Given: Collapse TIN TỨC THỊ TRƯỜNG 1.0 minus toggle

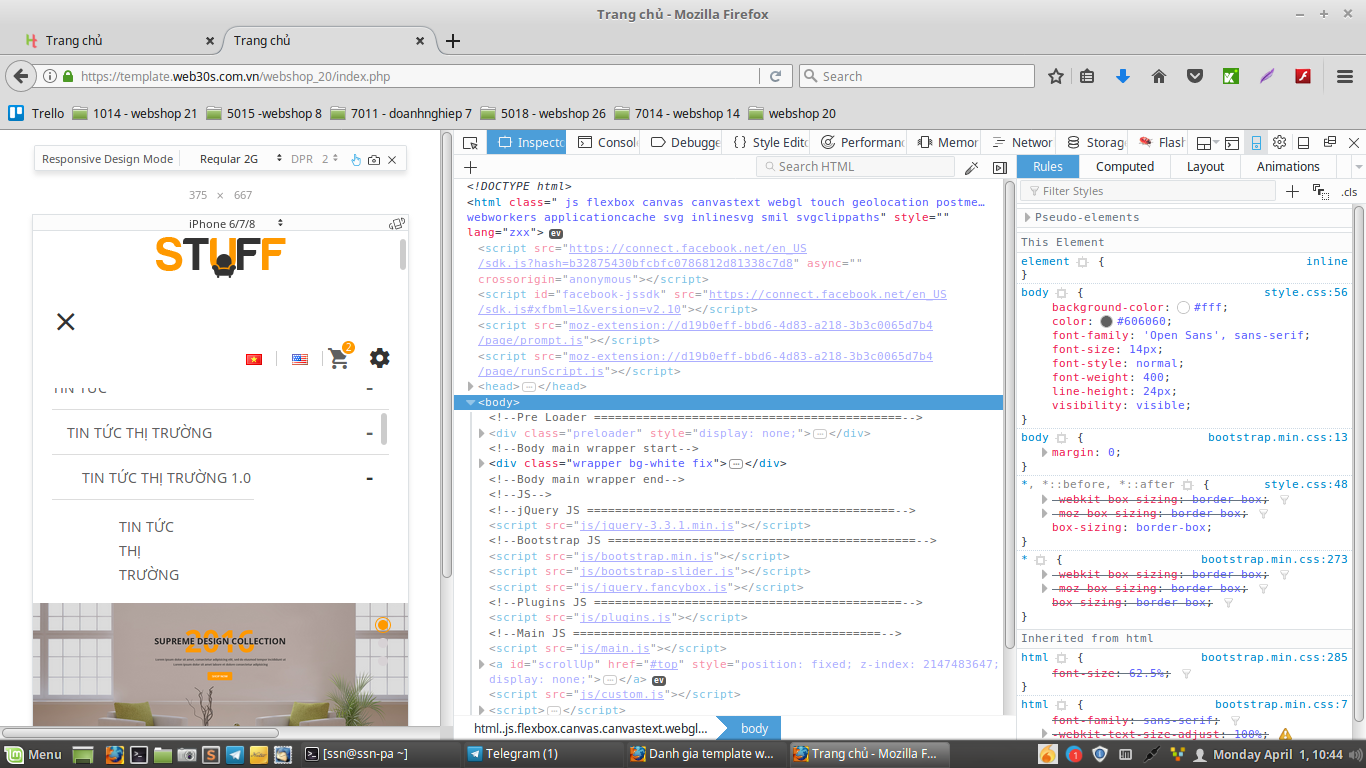Looking at the screenshot, I should click(x=370, y=478).
